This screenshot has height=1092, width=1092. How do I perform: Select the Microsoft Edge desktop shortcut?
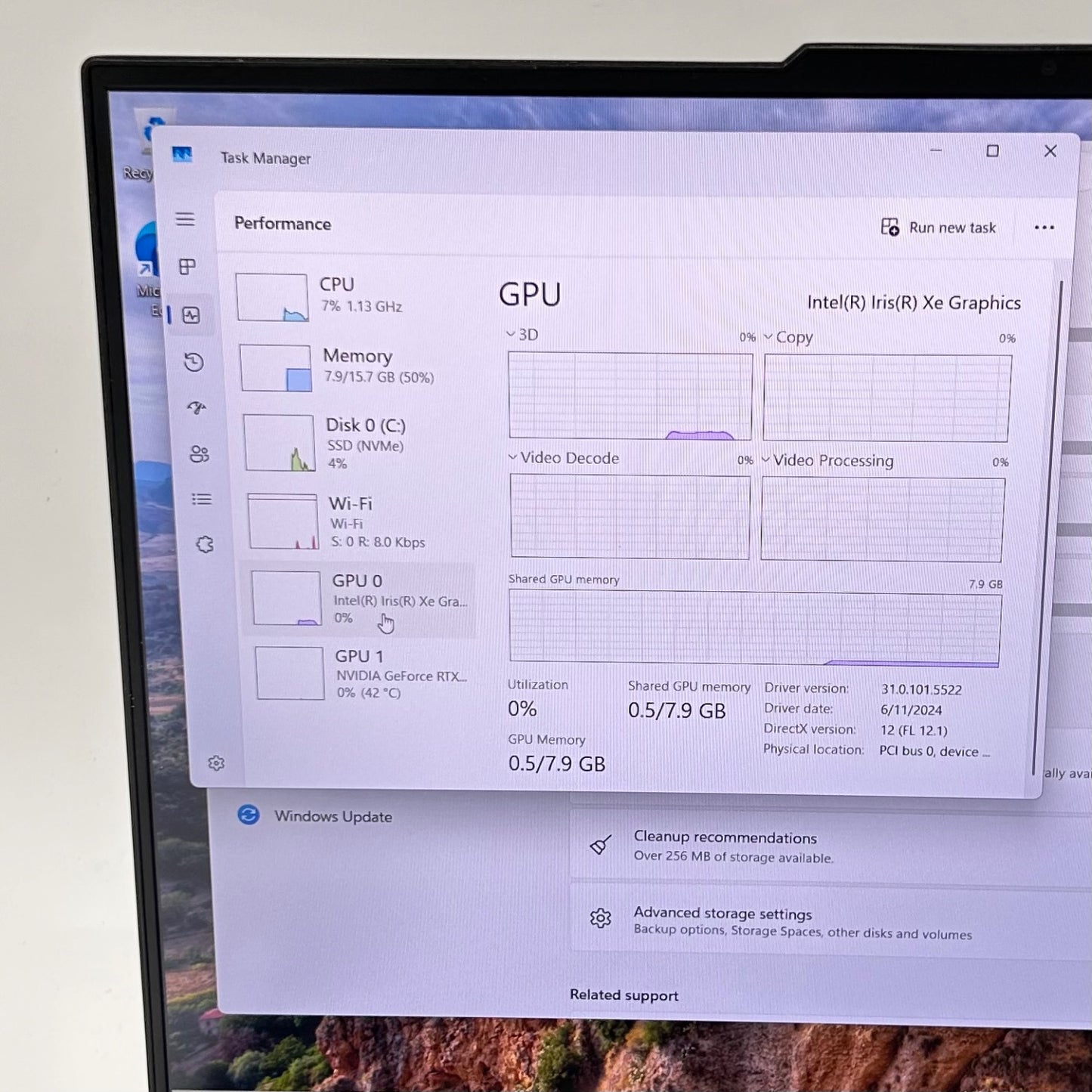pyautogui.click(x=150, y=270)
